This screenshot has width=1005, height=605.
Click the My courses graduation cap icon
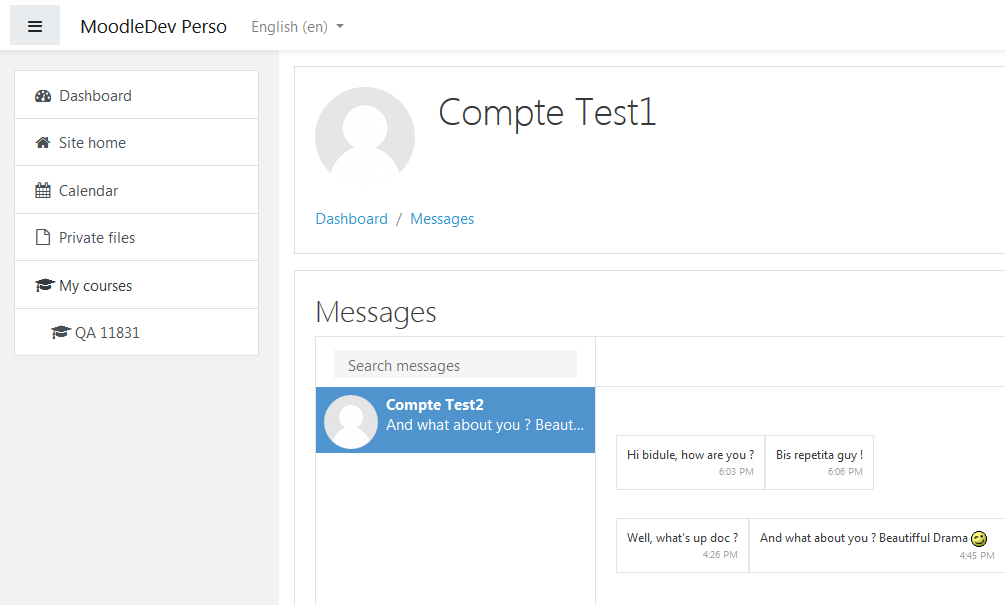point(44,285)
